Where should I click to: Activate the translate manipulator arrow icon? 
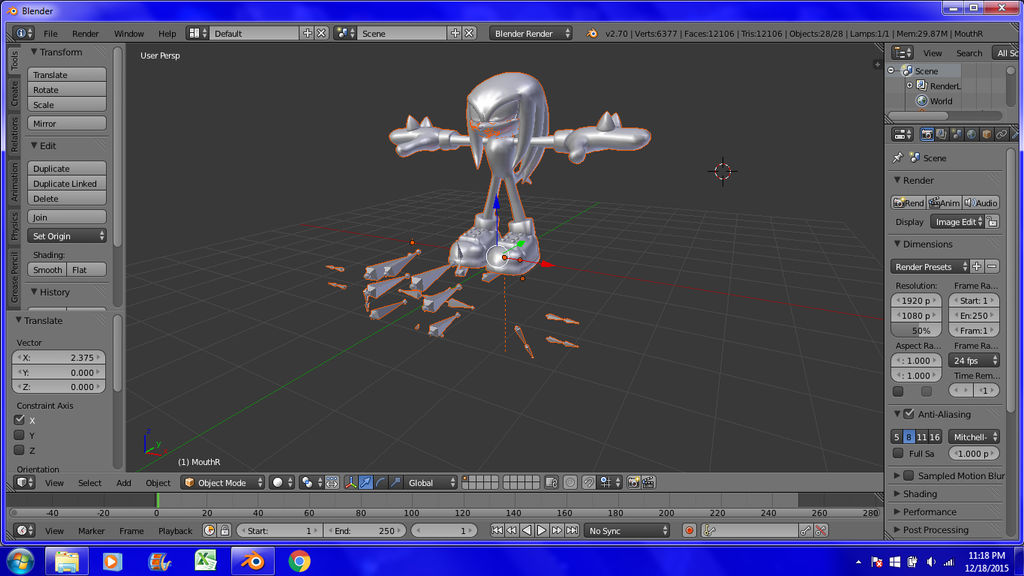(x=365, y=482)
